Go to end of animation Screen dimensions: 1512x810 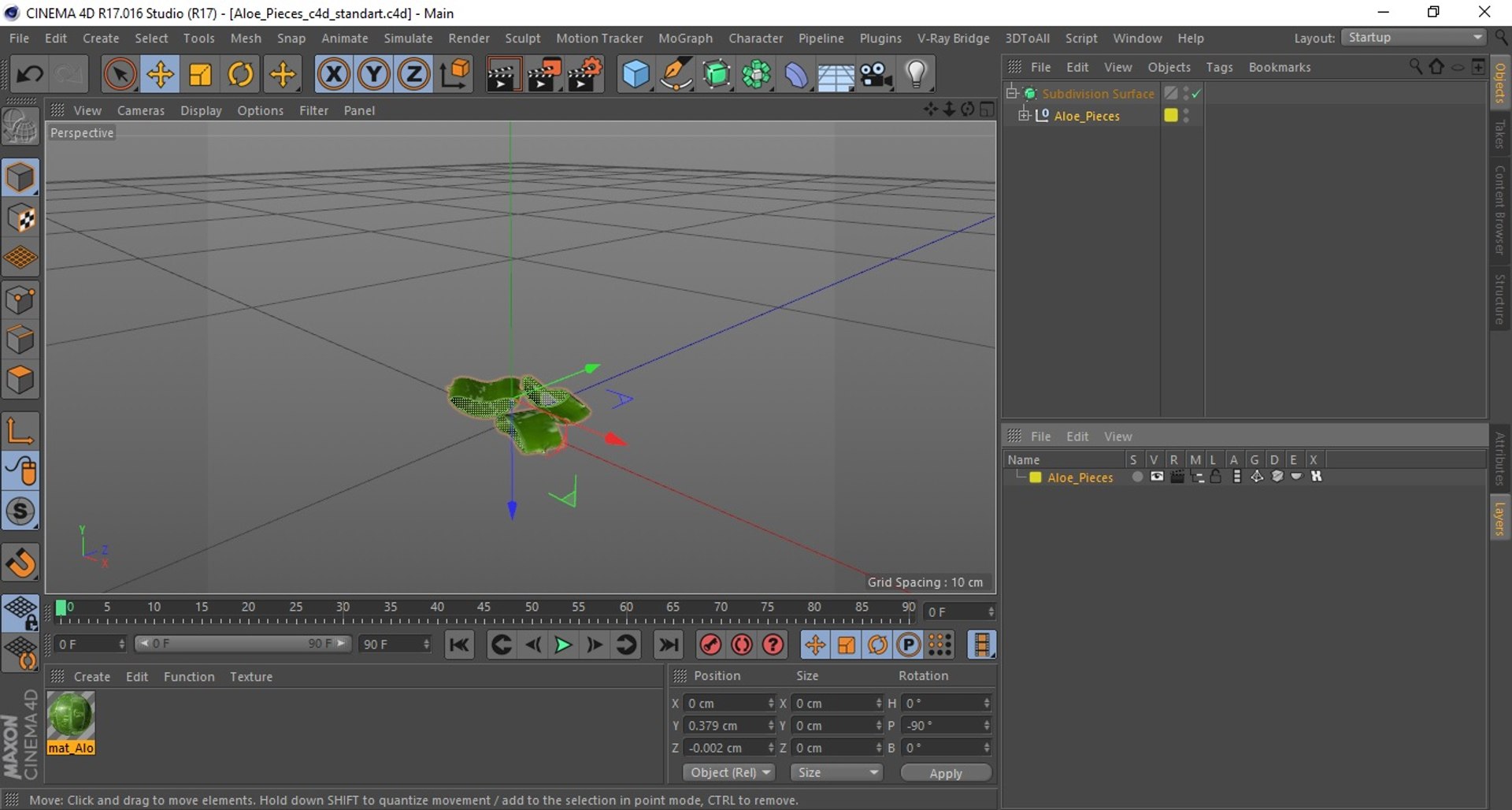669,645
